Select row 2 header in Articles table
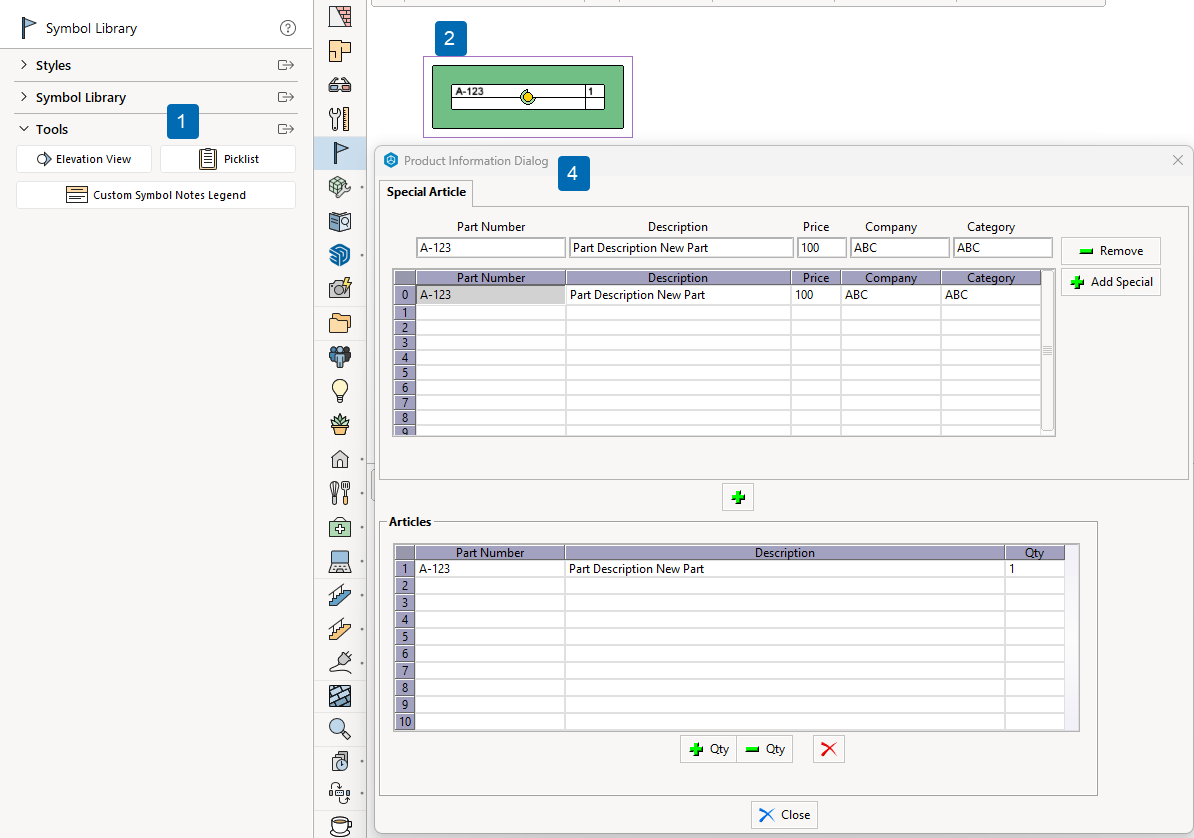1194x838 pixels. tap(405, 586)
